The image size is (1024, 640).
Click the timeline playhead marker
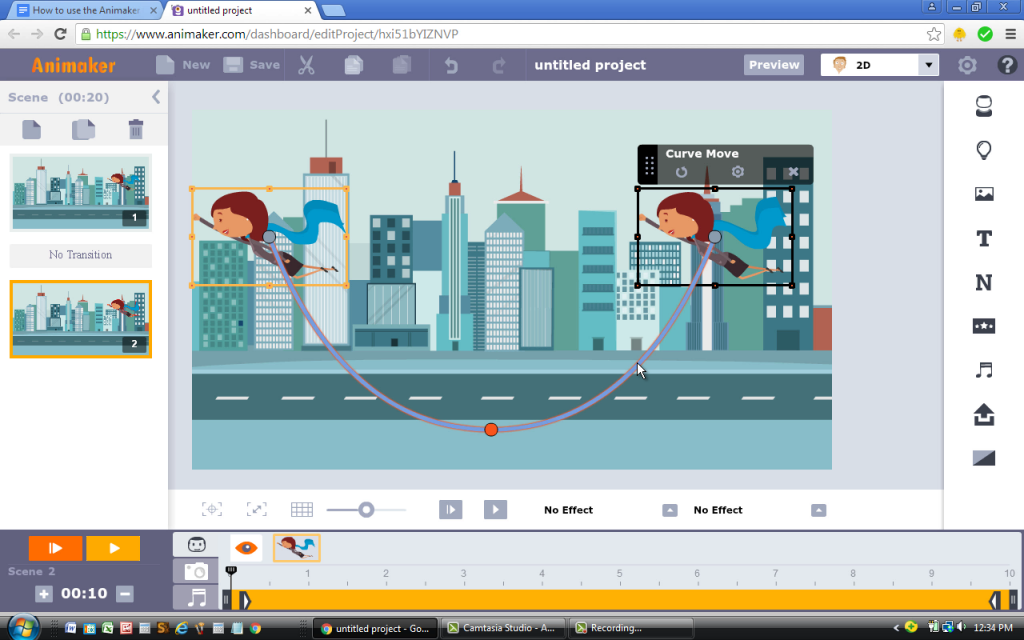pyautogui.click(x=231, y=571)
